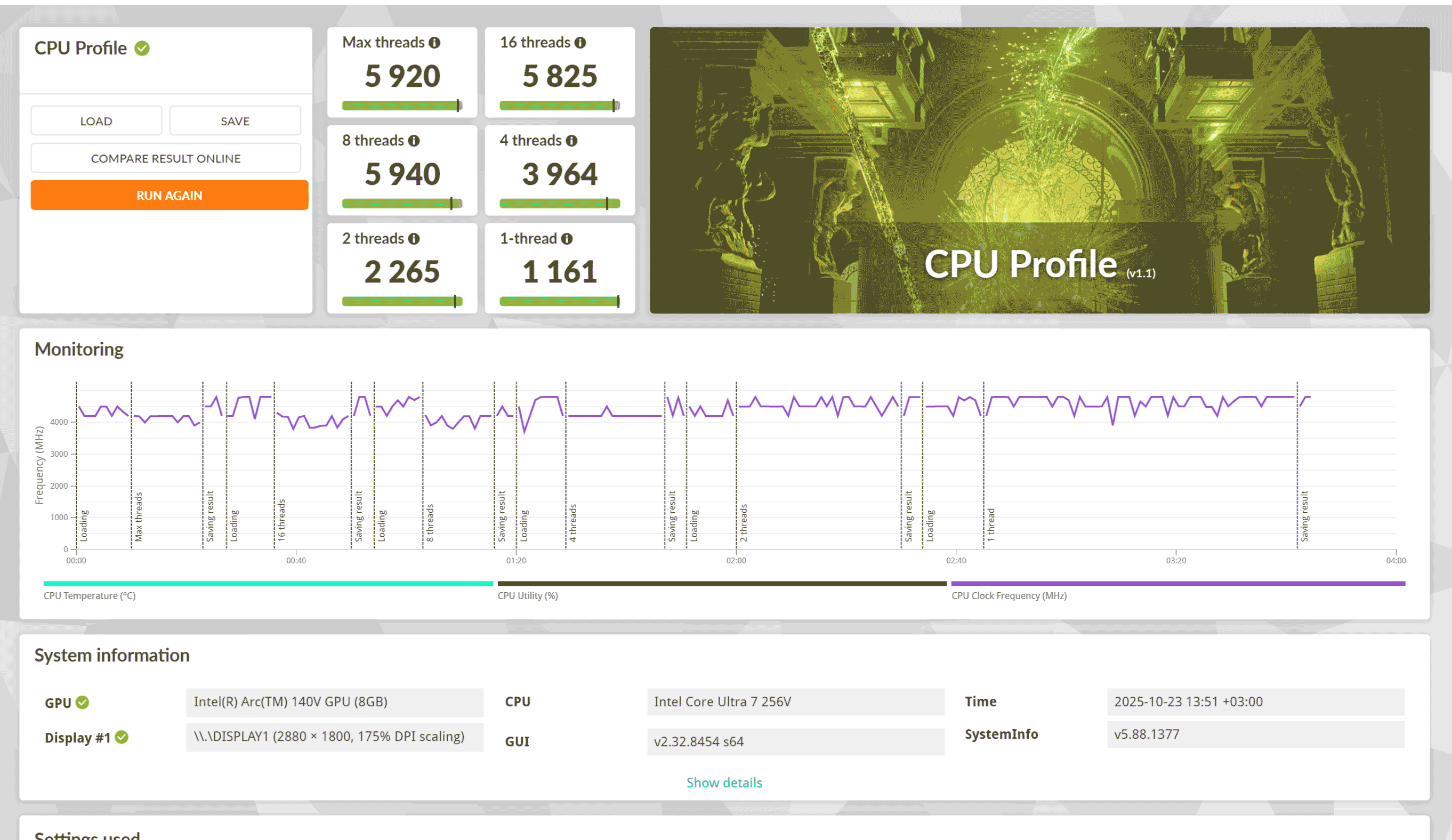Image resolution: width=1452 pixels, height=840 pixels.
Task: Click the 16 threads info icon
Action: [580, 43]
